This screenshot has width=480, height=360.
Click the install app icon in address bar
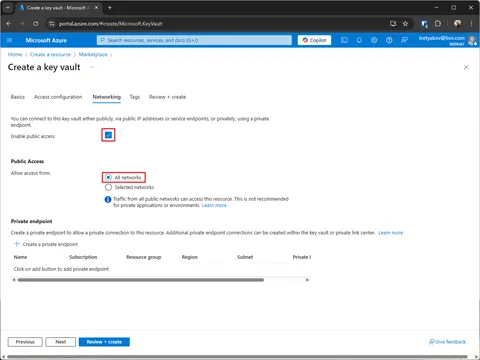[393, 24]
